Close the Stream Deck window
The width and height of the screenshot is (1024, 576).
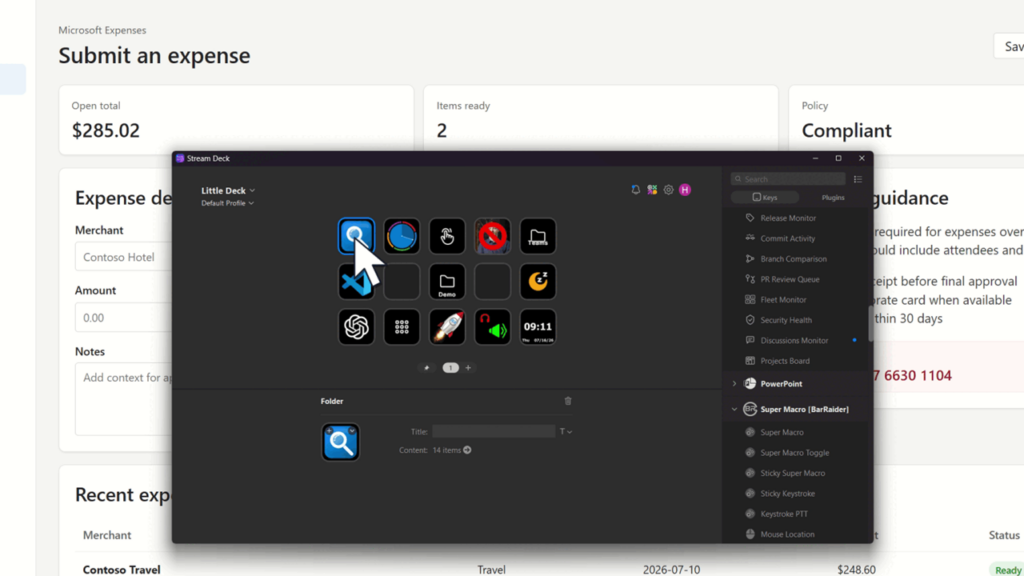(862, 158)
